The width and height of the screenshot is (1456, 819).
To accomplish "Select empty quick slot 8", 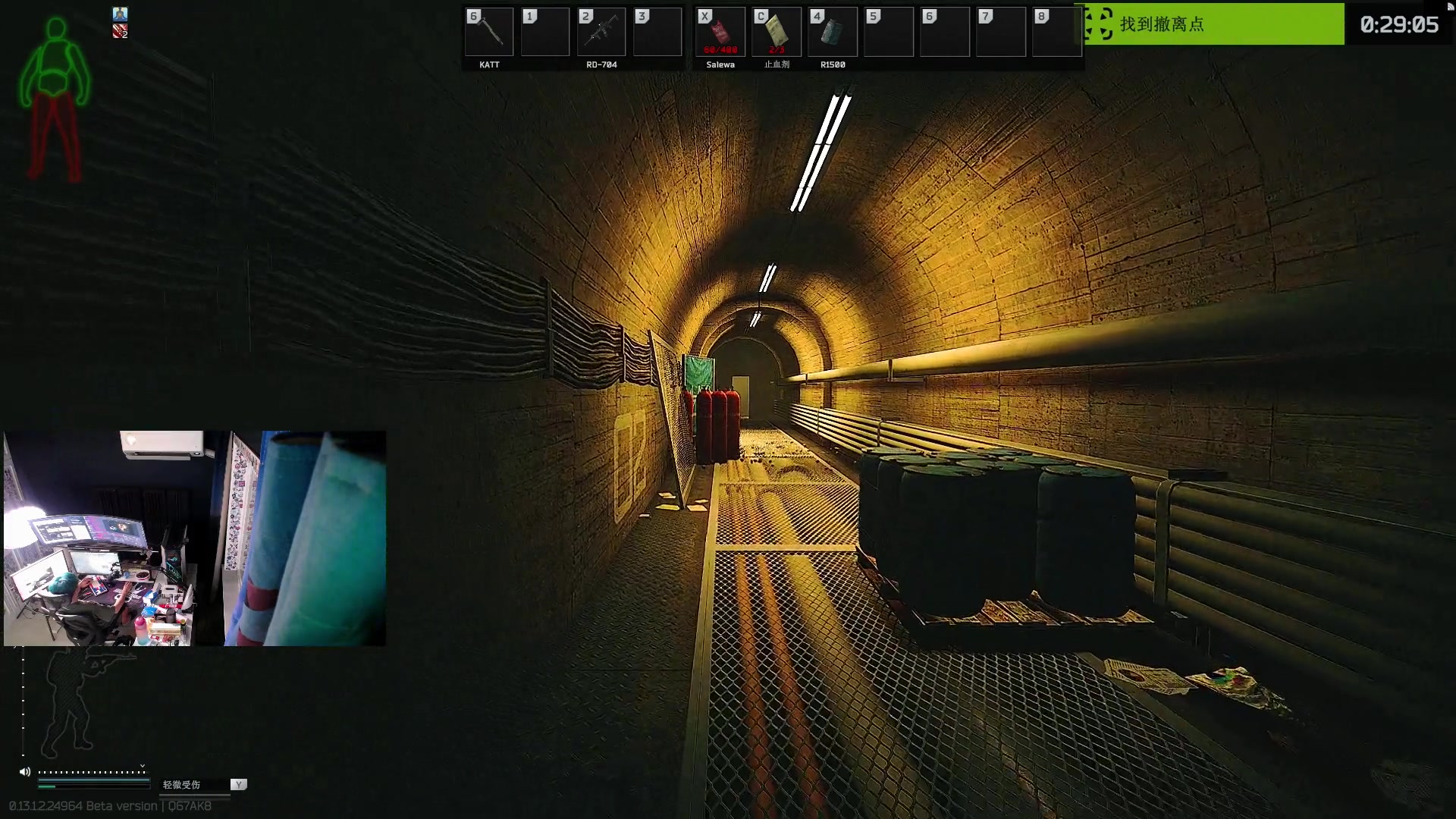I will click(1057, 33).
